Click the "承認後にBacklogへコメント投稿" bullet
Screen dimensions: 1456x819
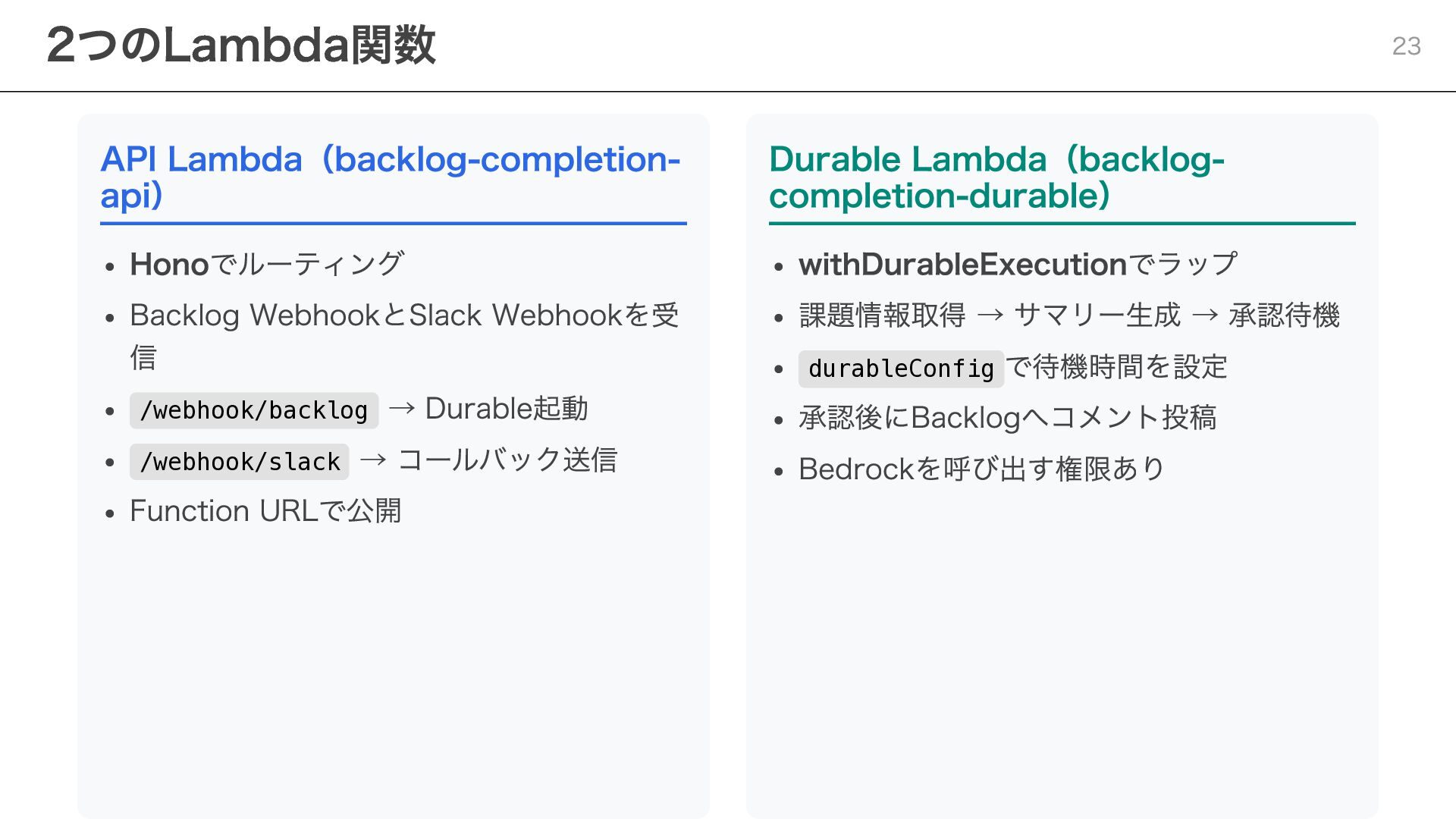pos(1007,418)
